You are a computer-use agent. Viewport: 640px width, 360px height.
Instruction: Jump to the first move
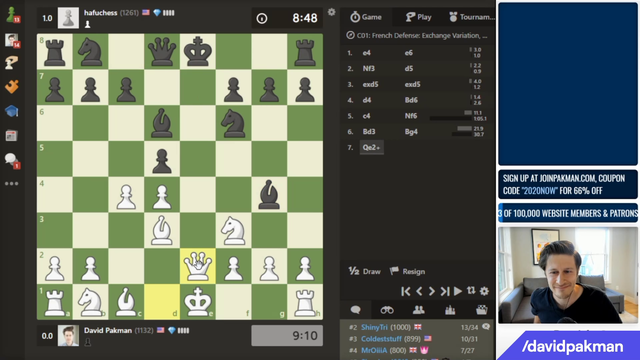[x=406, y=291]
